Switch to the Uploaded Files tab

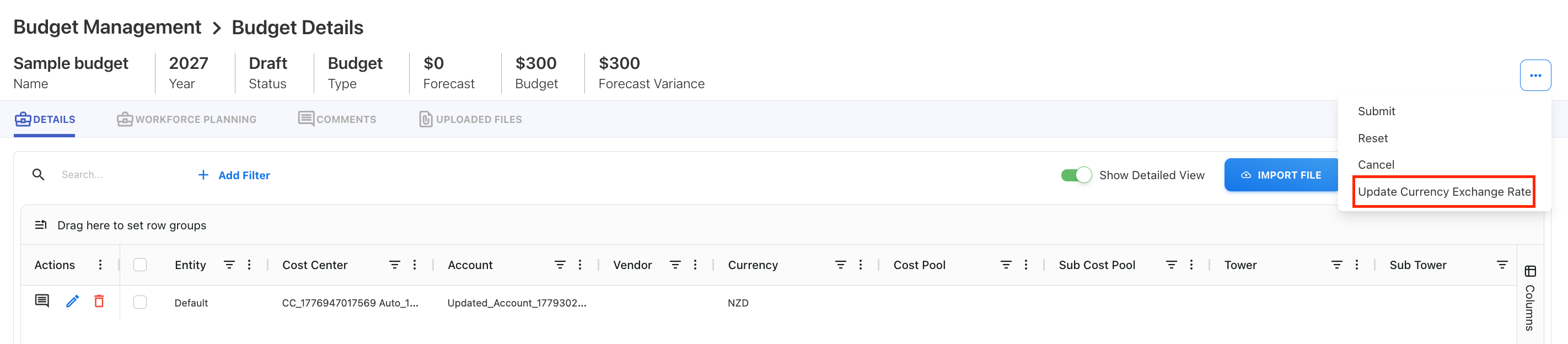pos(470,119)
